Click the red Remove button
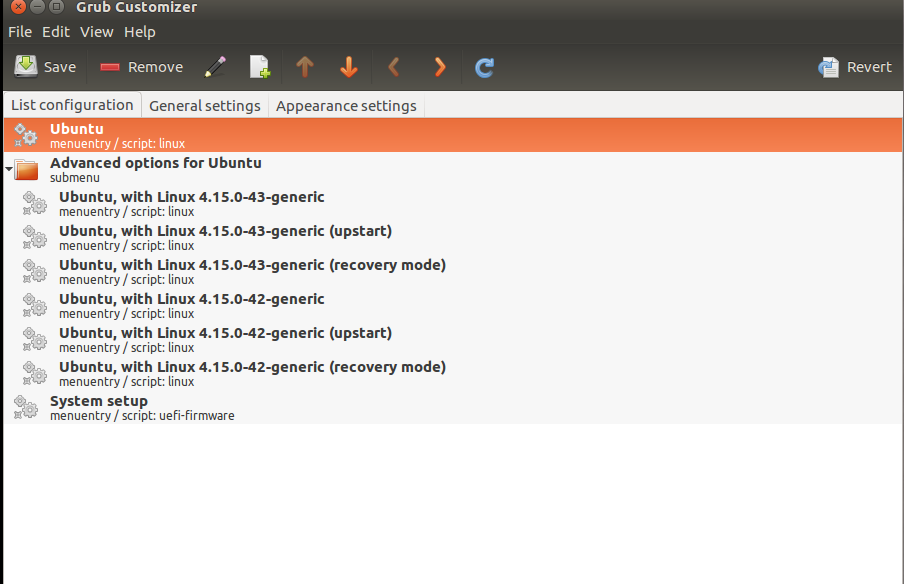The image size is (904, 584). tap(141, 67)
